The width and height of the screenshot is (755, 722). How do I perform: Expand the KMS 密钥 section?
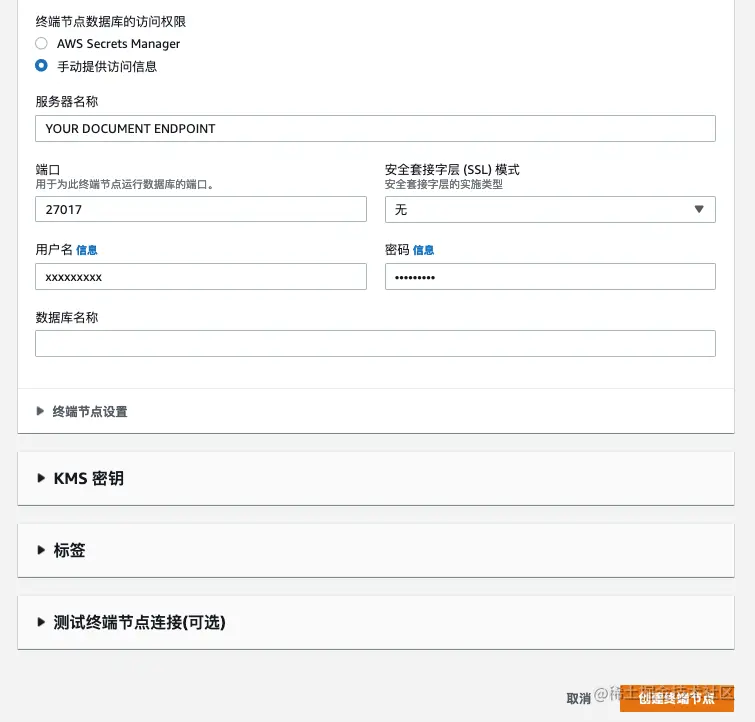[x=81, y=478]
